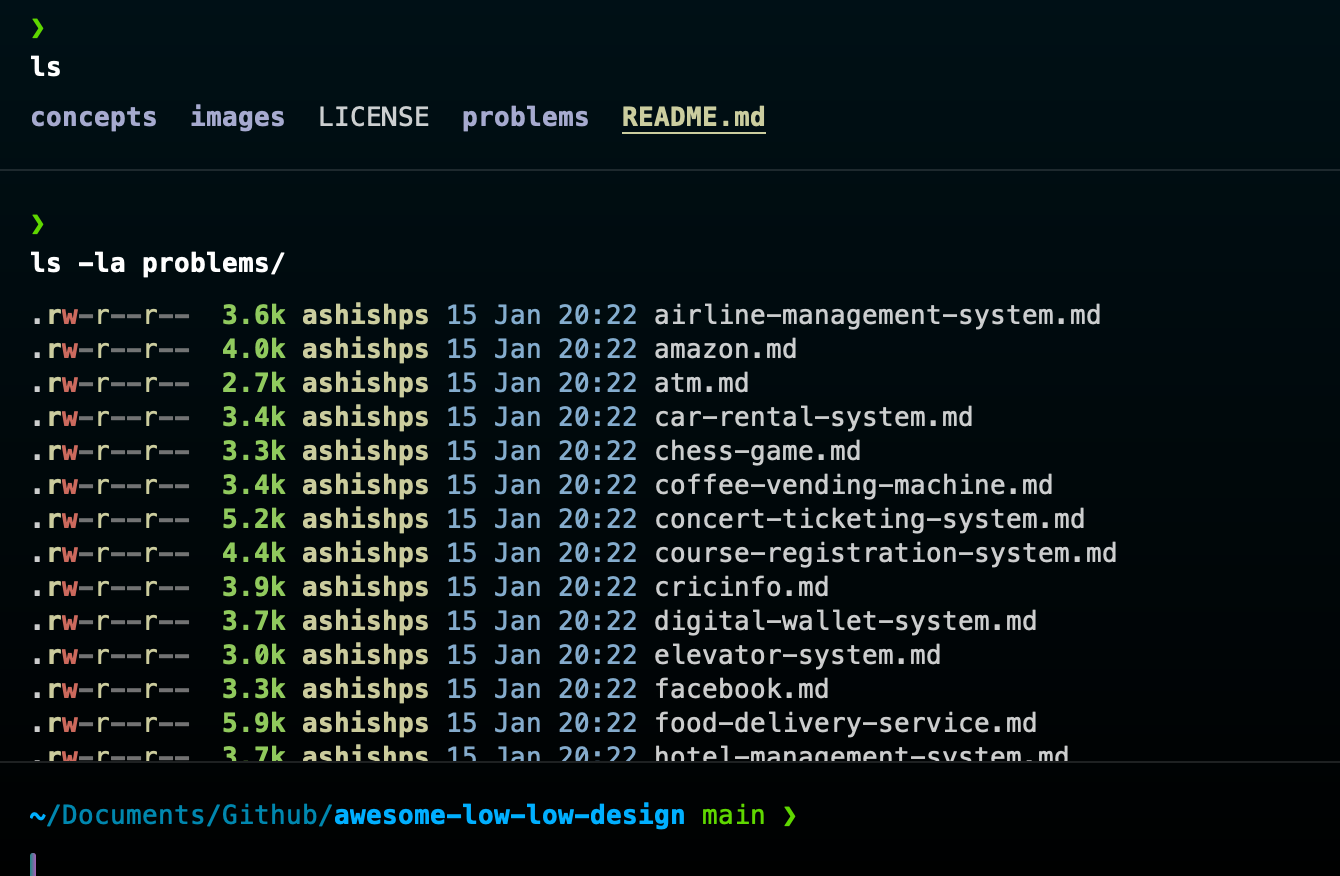This screenshot has height=876, width=1340.
Task: Click the ls -la problems/ command text
Action: [157, 264]
